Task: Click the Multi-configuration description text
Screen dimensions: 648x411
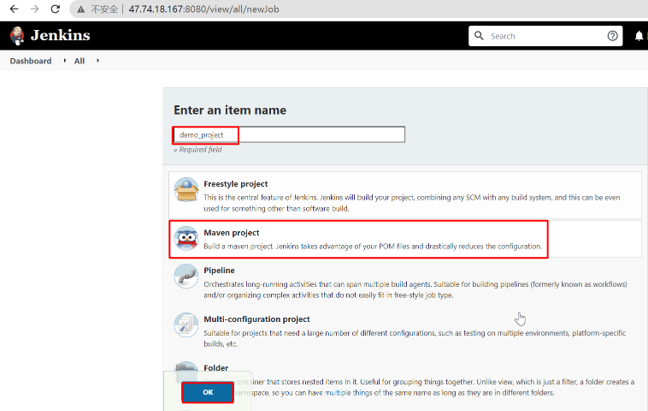Action: click(415, 338)
